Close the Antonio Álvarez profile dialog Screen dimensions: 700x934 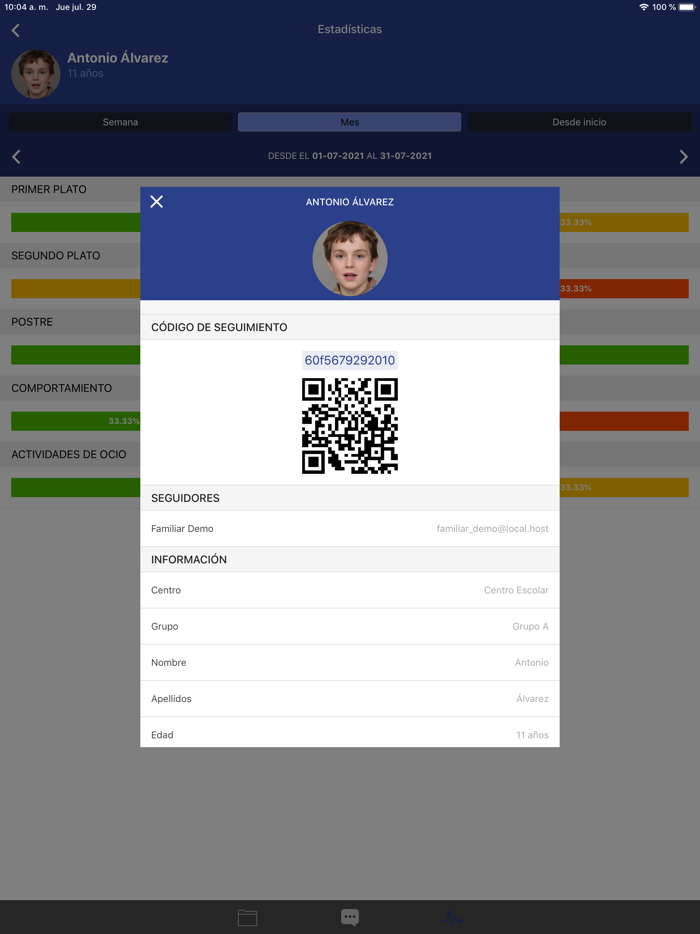[x=157, y=202]
